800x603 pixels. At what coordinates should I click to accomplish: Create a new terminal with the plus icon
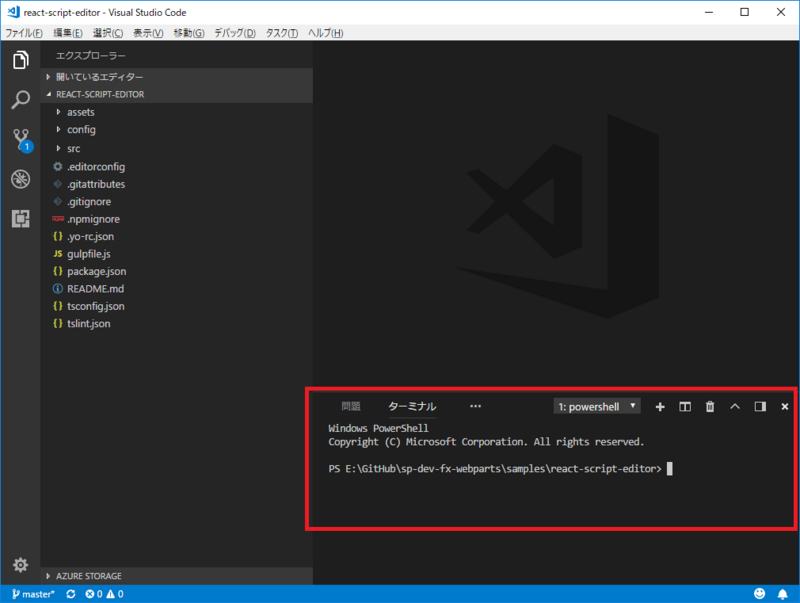tap(660, 407)
